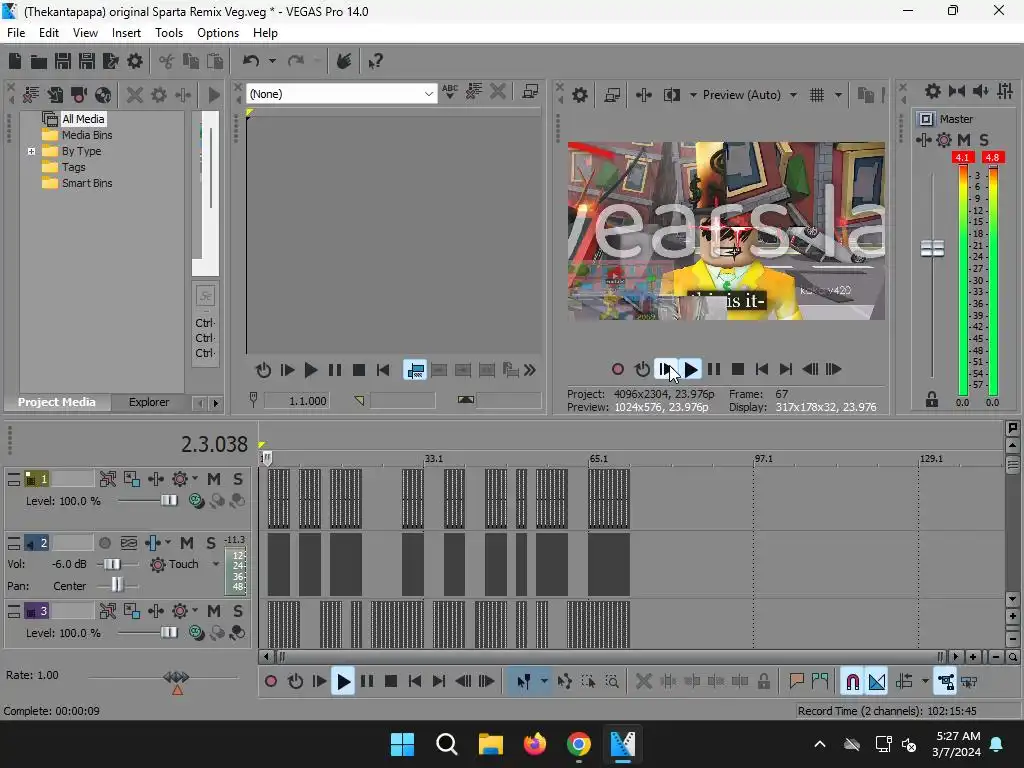Image resolution: width=1024 pixels, height=768 pixels.
Task: Switch to the Explorer tab
Action: pos(149,402)
